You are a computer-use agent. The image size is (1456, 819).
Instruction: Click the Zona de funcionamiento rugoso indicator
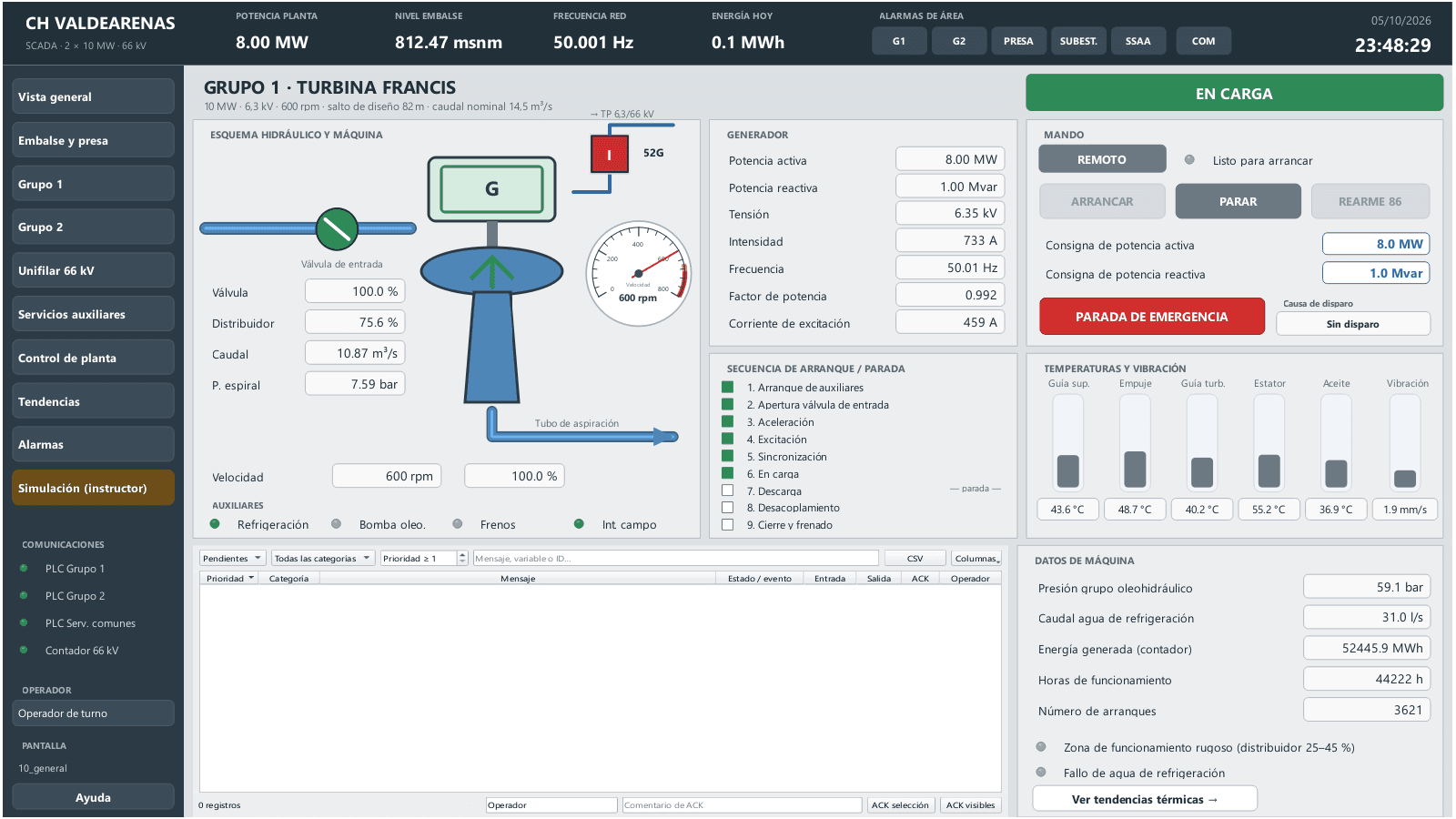(x=1041, y=747)
